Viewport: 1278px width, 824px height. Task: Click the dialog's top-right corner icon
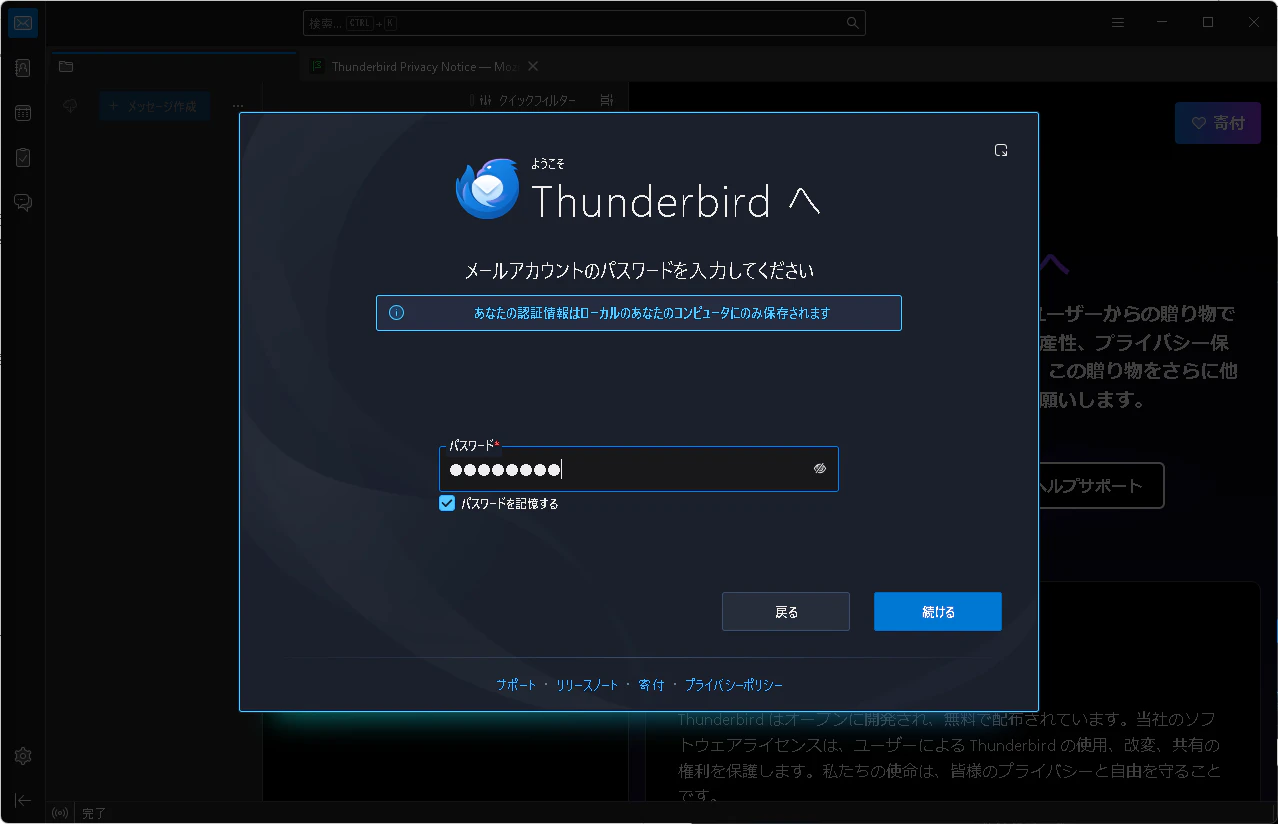[1001, 150]
